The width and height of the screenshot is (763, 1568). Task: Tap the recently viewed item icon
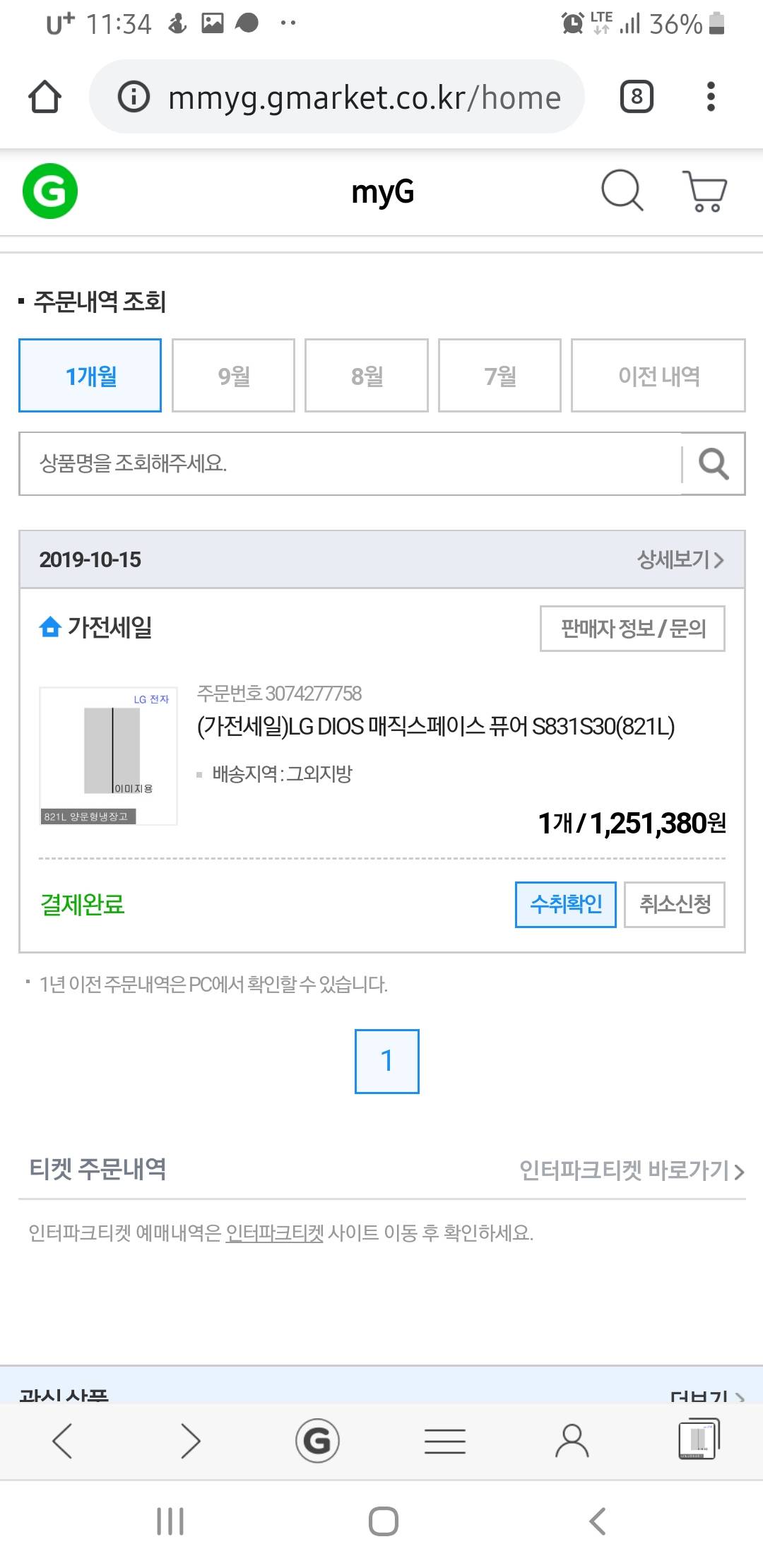(x=698, y=1439)
